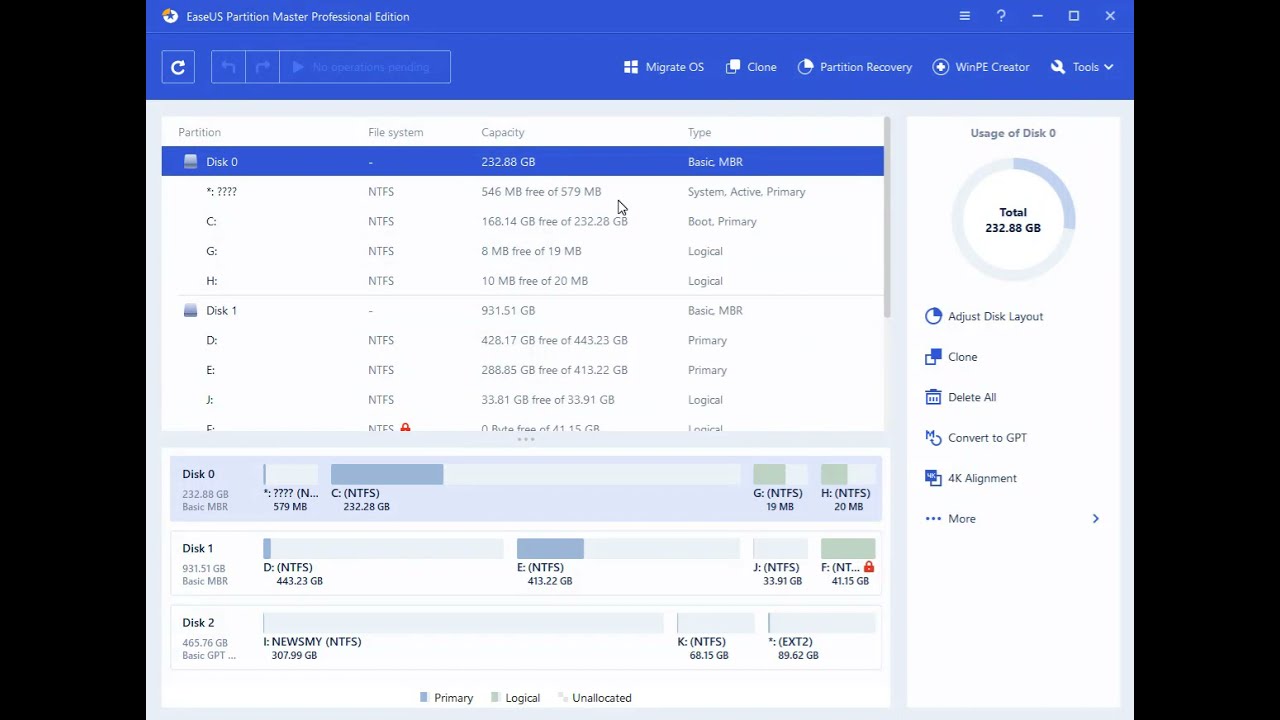This screenshot has height=720, width=1280.
Task: Select the Disk 0 row in partition list
Action: (522, 161)
